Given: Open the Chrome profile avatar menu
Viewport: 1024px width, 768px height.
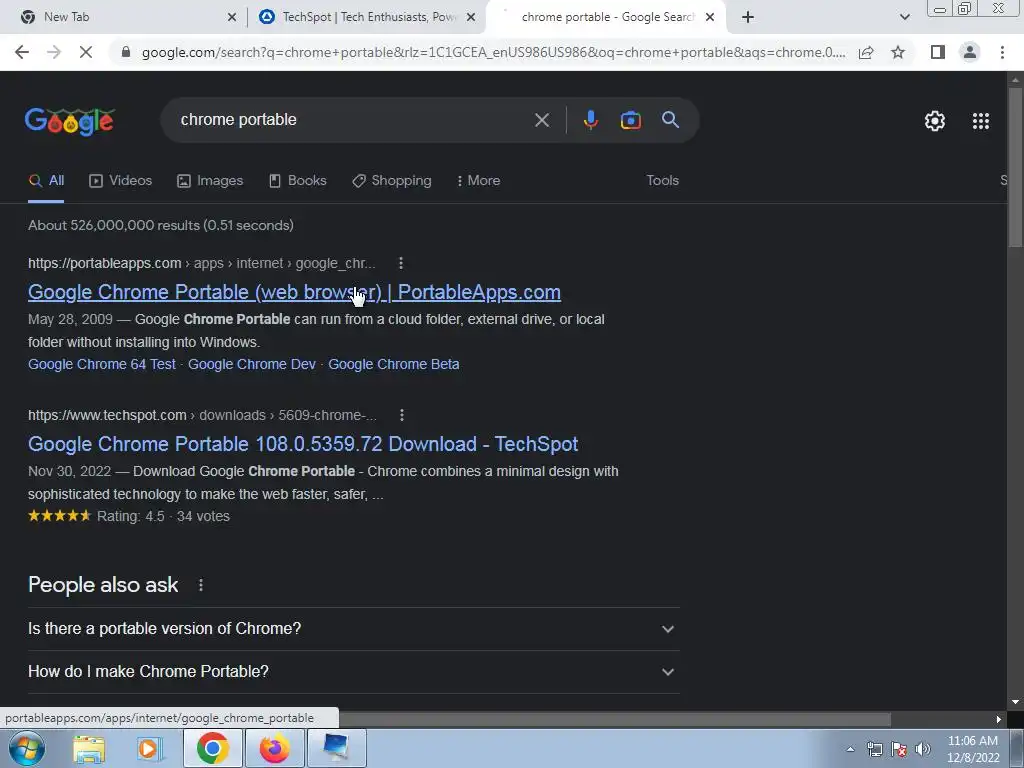Looking at the screenshot, I should [970, 52].
